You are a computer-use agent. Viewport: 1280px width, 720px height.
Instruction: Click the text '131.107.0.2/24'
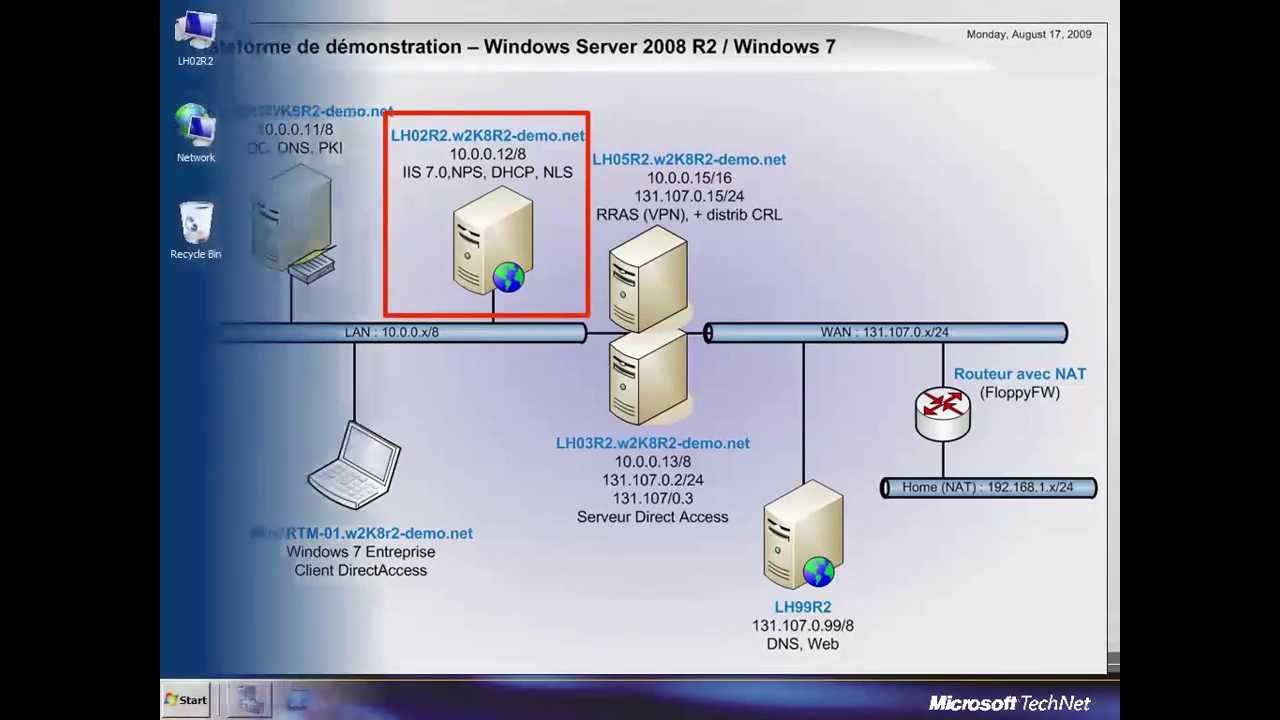tap(653, 480)
